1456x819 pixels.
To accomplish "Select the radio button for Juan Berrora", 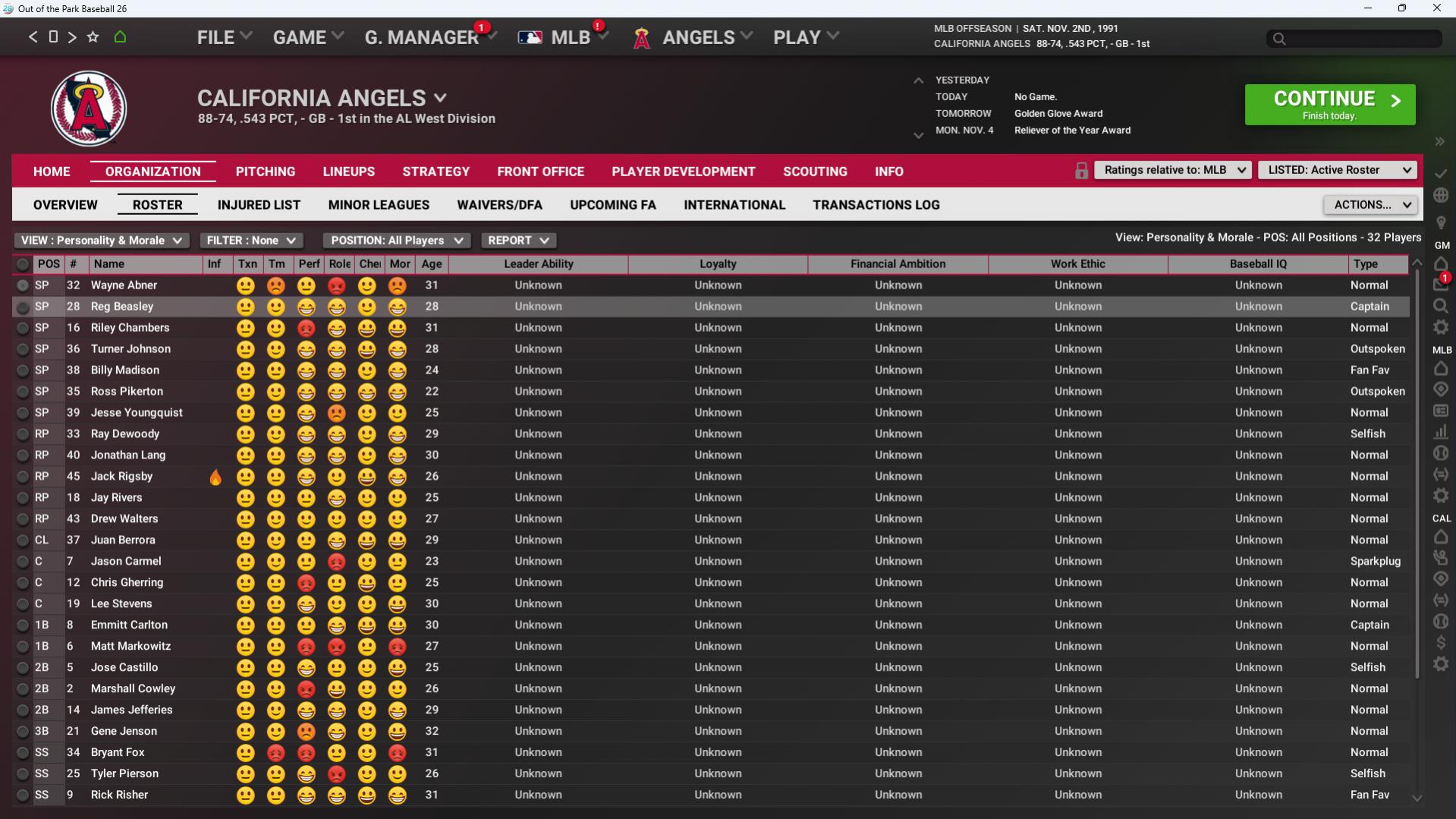I will (x=23, y=540).
